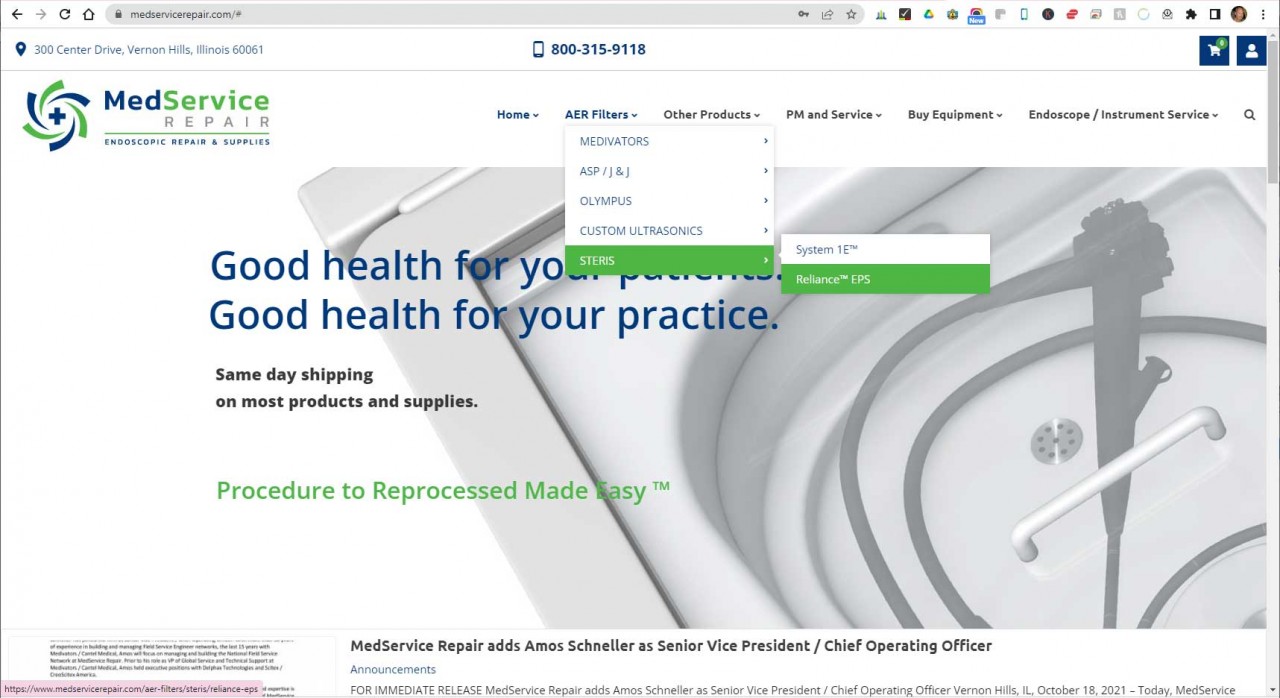Expand the Other Products dropdown

[x=712, y=115]
